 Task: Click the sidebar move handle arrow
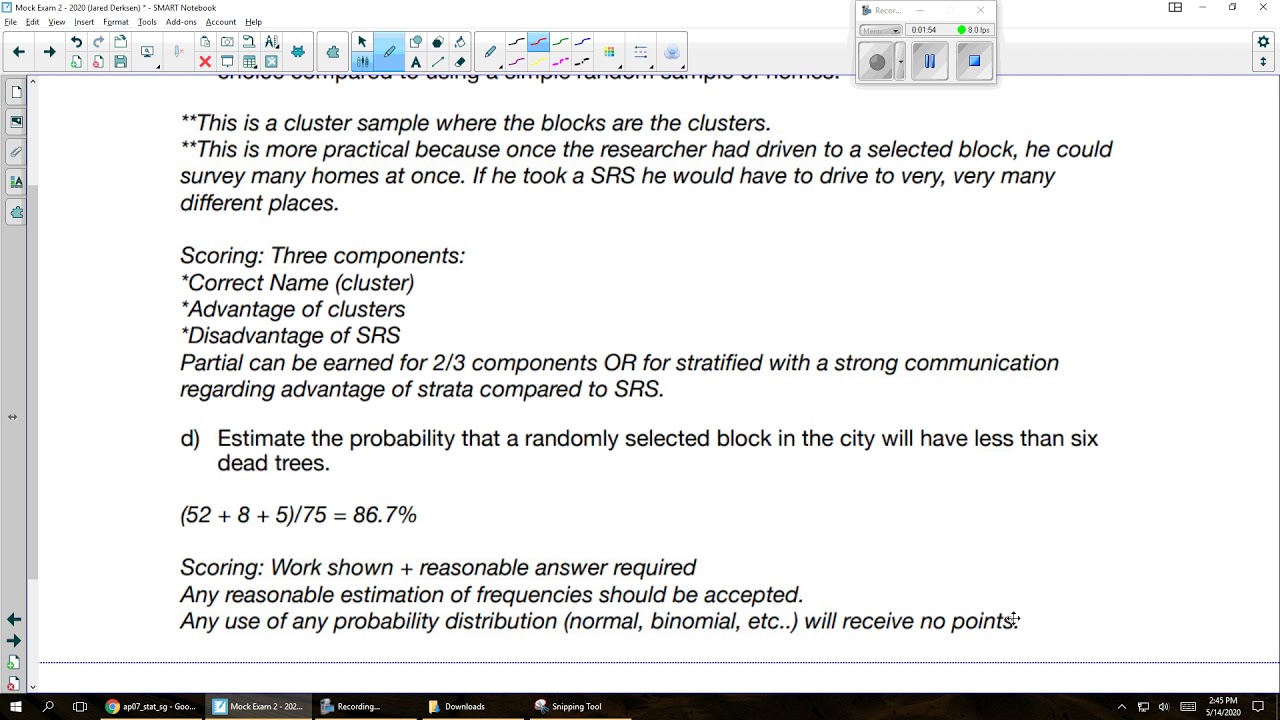(x=12, y=417)
